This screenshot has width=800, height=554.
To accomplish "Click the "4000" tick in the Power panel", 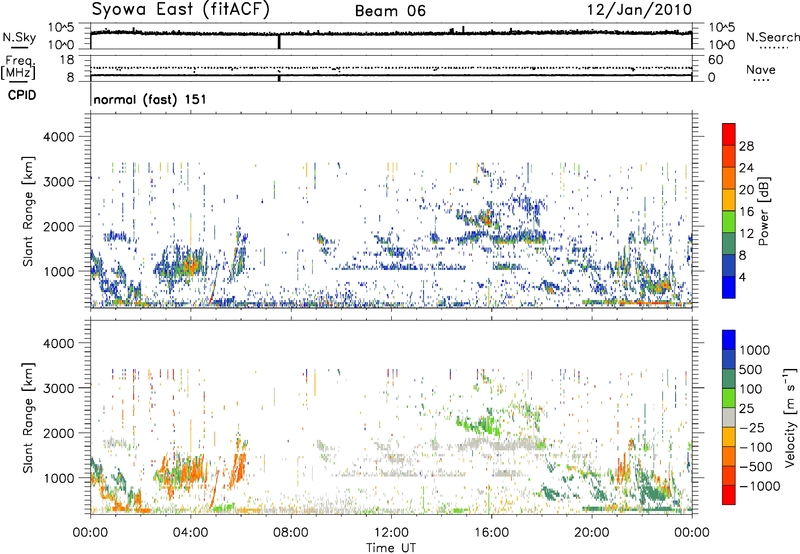I will pyautogui.click(x=59, y=137).
